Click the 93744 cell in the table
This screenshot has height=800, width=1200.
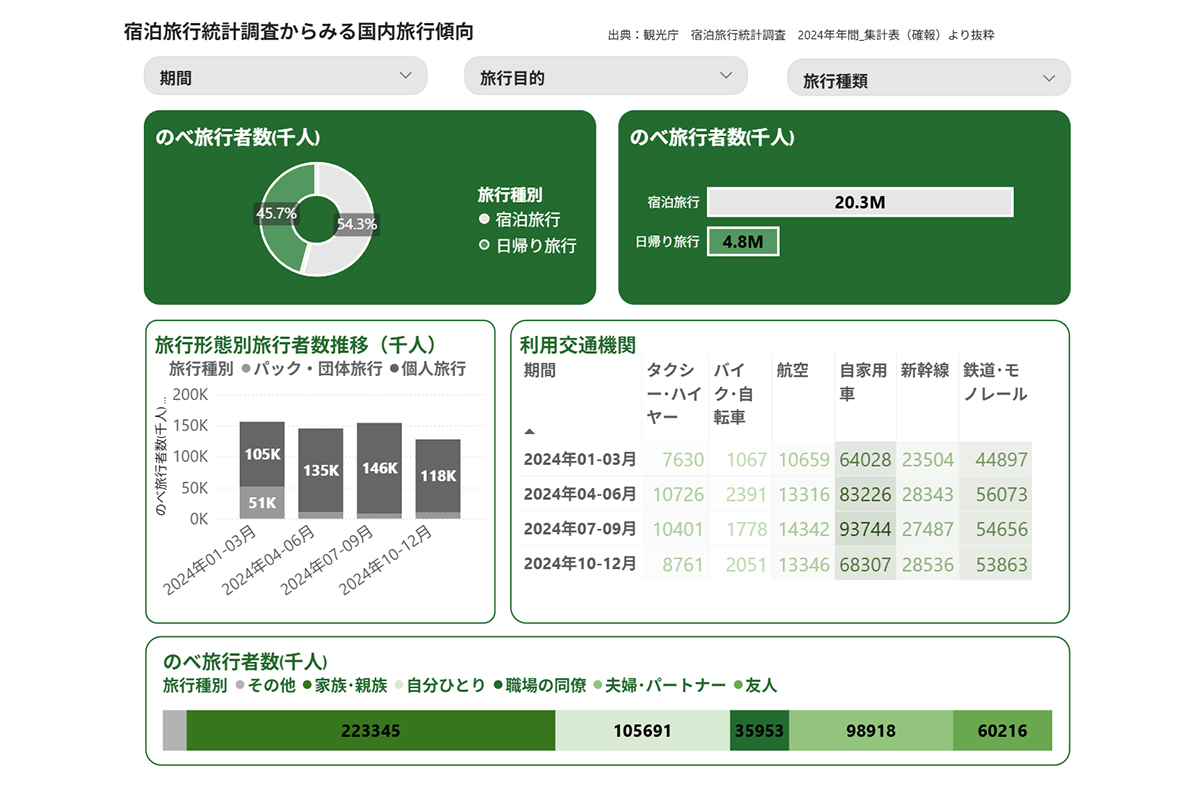click(864, 529)
